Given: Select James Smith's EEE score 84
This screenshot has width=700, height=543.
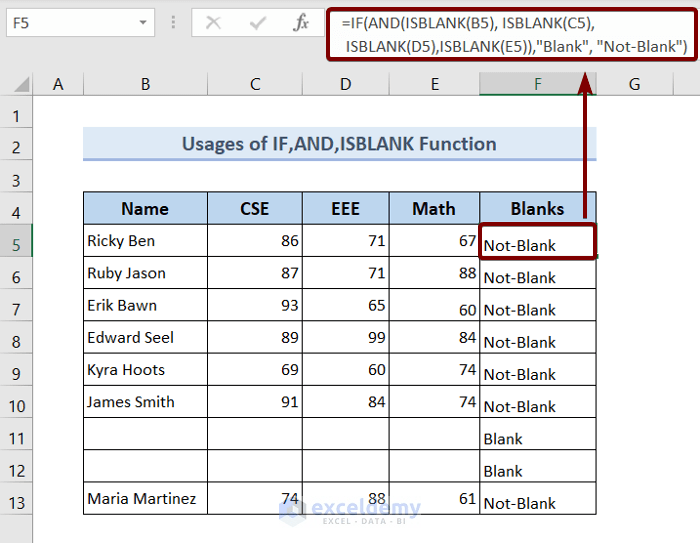Looking at the screenshot, I should (x=346, y=402).
